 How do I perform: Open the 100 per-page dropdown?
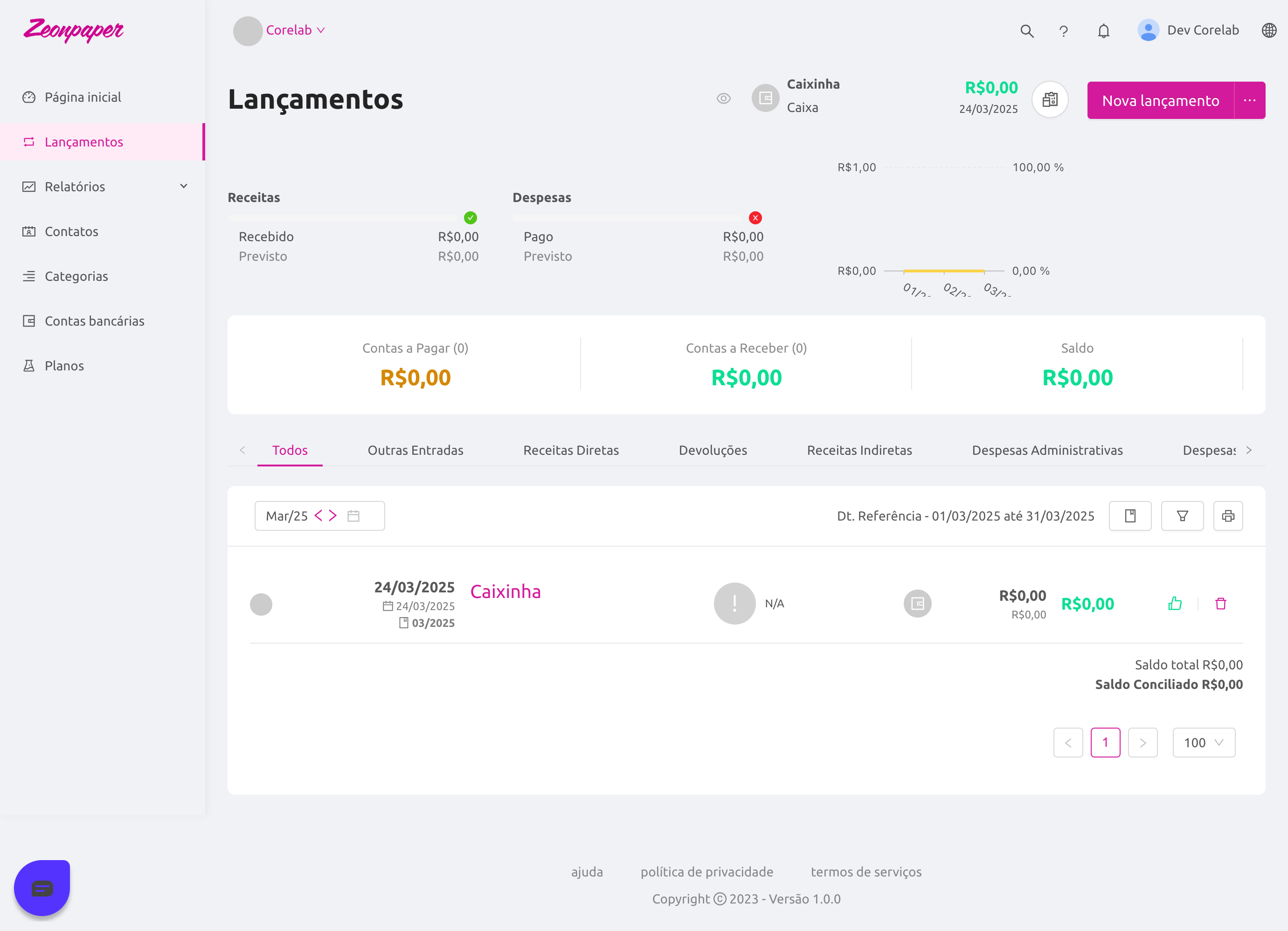pos(1204,743)
